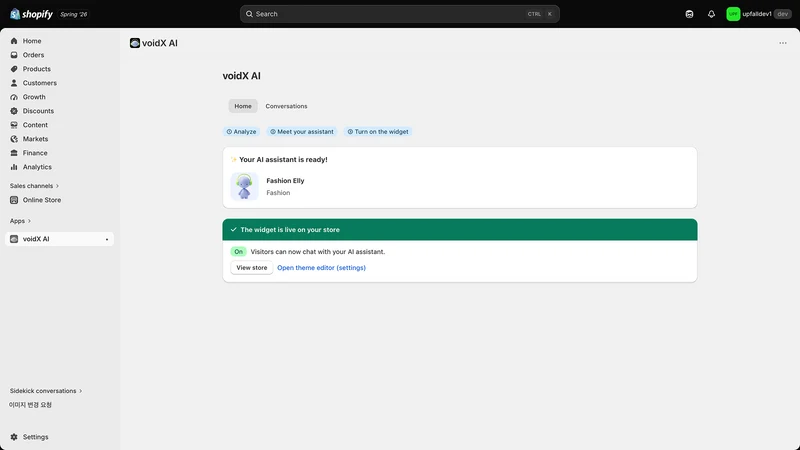The height and width of the screenshot is (450, 800).
Task: Click the Fashion Elly avatar thumbnail
Action: click(244, 186)
